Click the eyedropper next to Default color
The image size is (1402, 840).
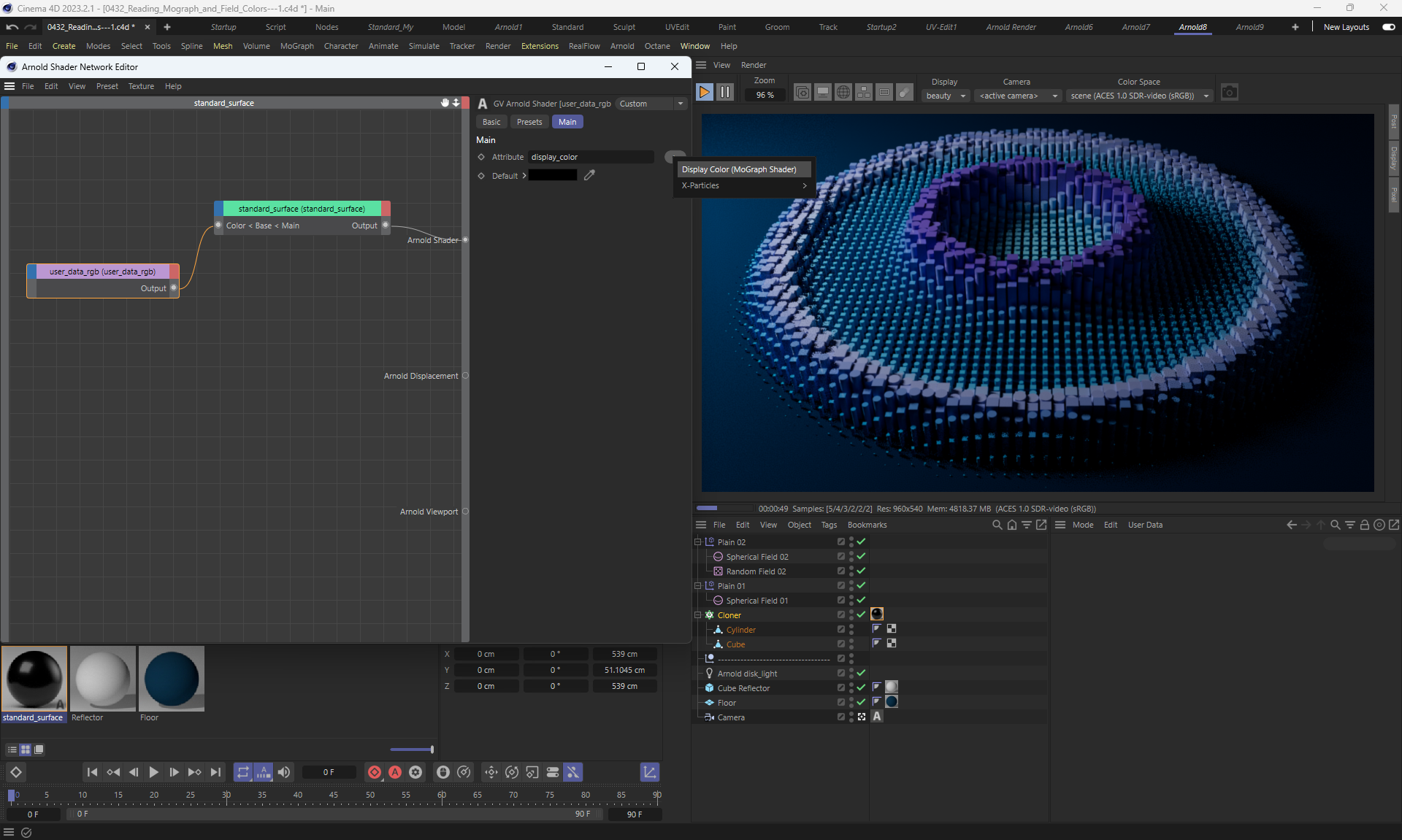(589, 175)
